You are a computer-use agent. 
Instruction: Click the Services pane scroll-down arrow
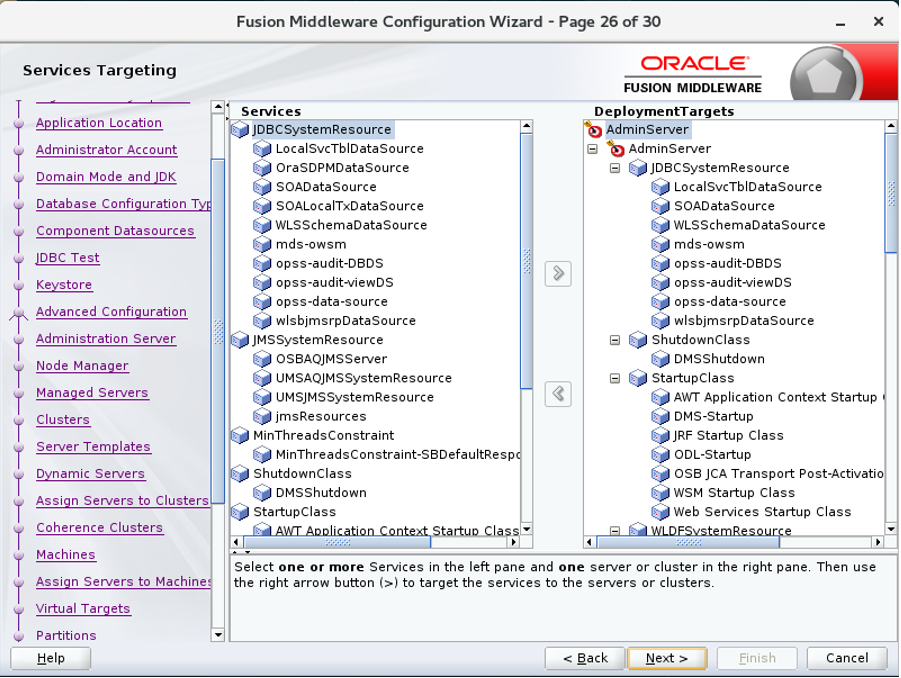526,529
